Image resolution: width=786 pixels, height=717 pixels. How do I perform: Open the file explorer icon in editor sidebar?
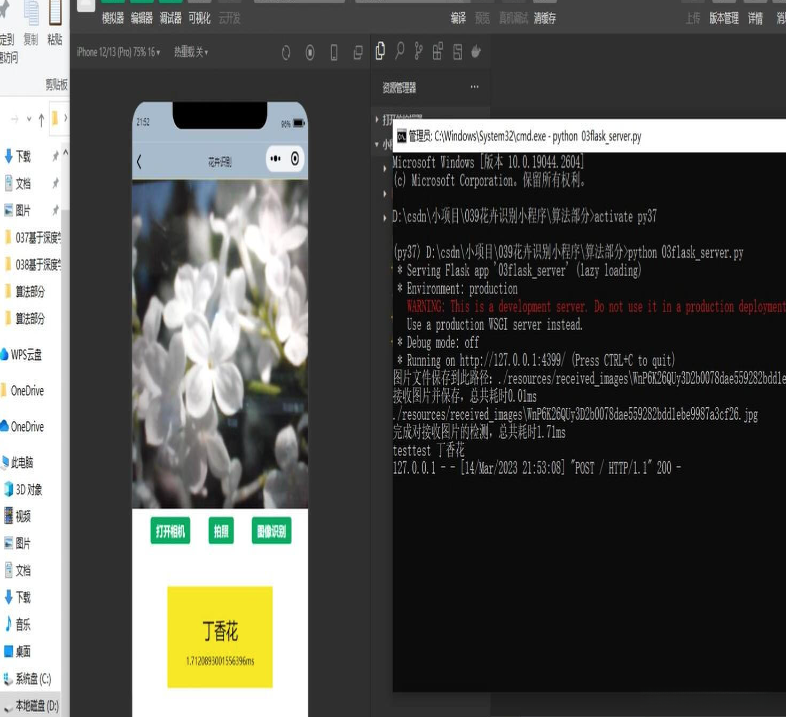[380, 51]
